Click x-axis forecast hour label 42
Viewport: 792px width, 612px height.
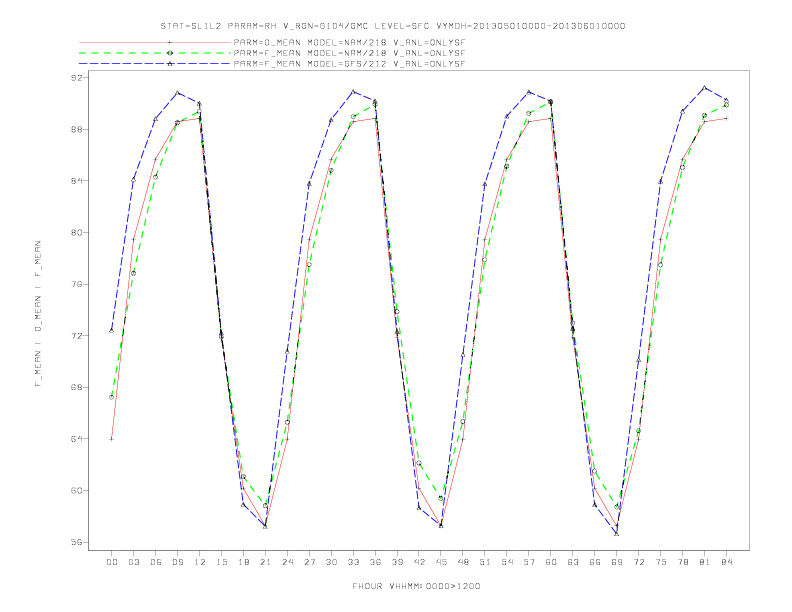[x=419, y=562]
